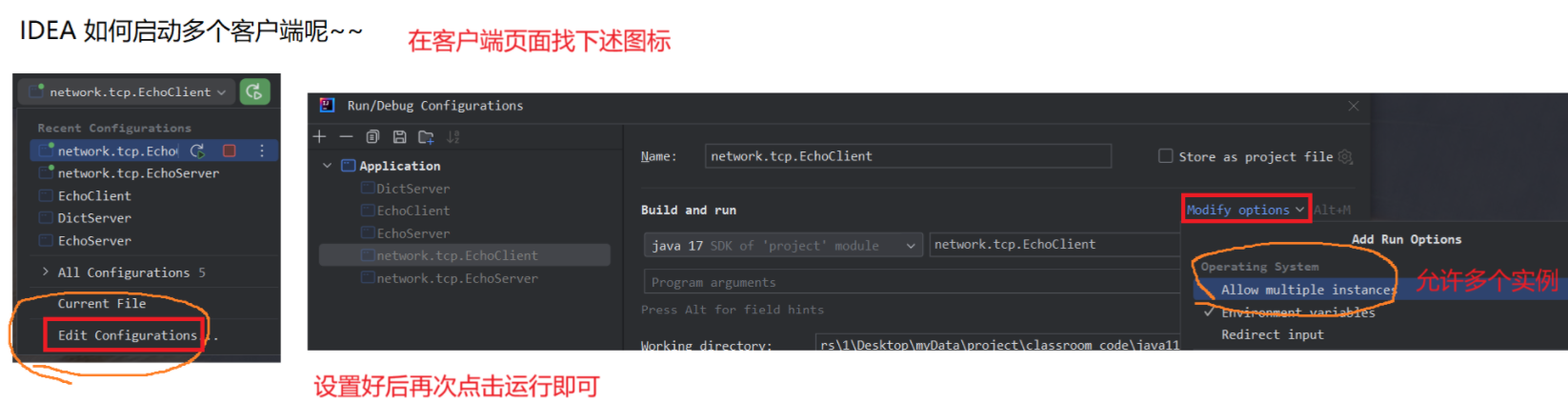Select network.tcp.EchoServer in Recent Configurations

138,173
